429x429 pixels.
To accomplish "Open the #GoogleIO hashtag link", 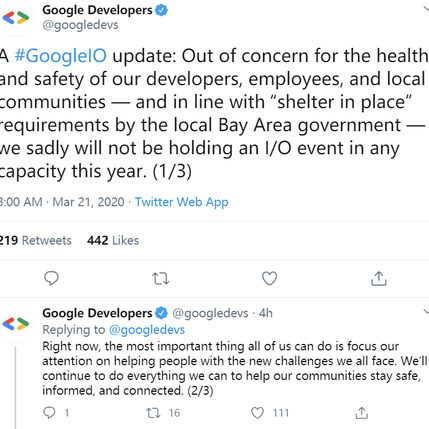I will pyautogui.click(x=61, y=56).
